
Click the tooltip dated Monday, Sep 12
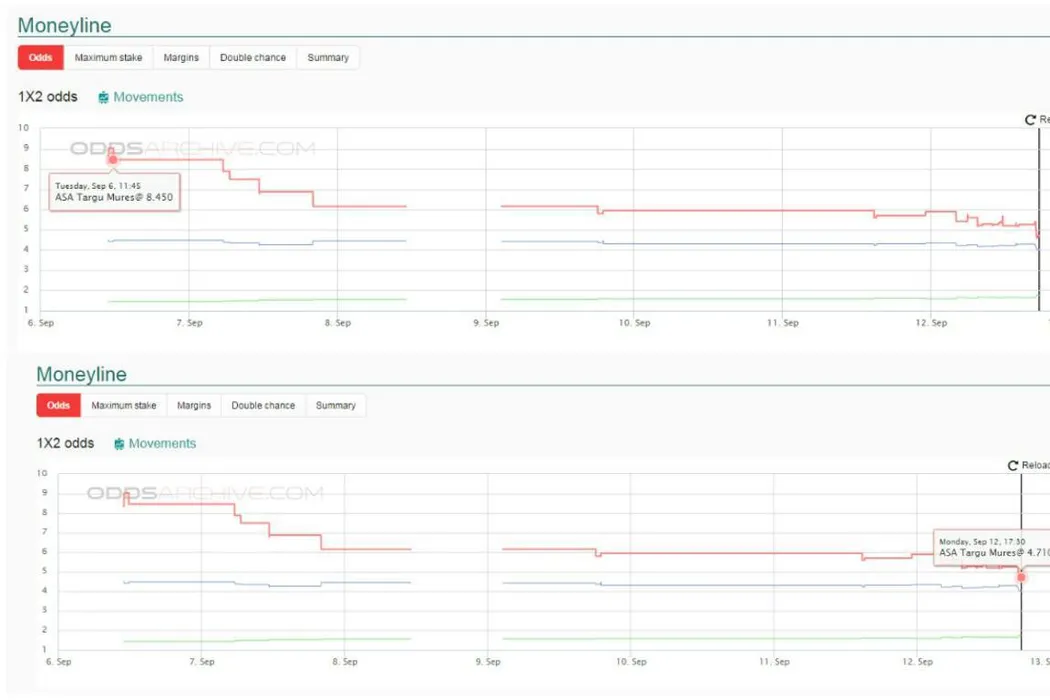click(x=990, y=547)
